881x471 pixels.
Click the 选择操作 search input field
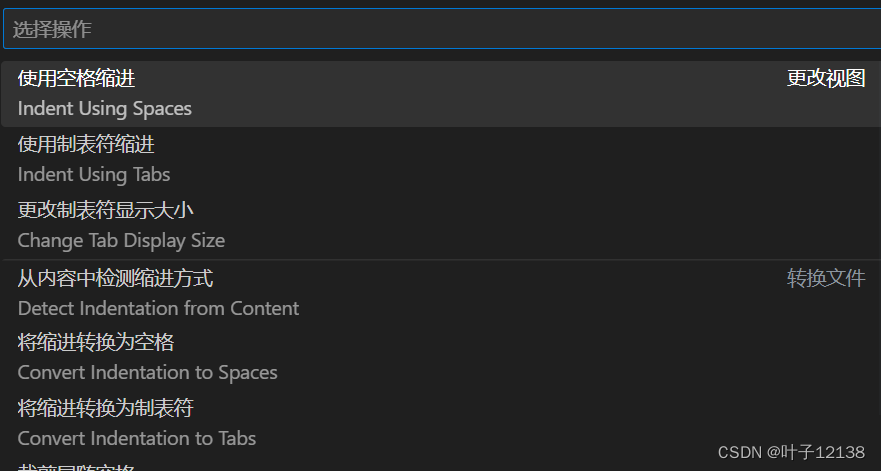pyautogui.click(x=442, y=29)
